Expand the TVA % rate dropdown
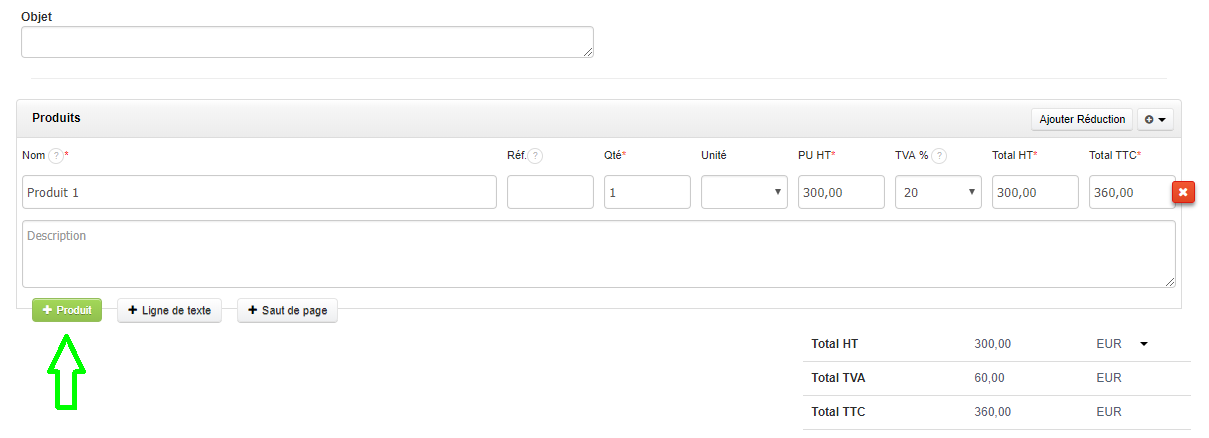The height and width of the screenshot is (438, 1209). point(938,192)
